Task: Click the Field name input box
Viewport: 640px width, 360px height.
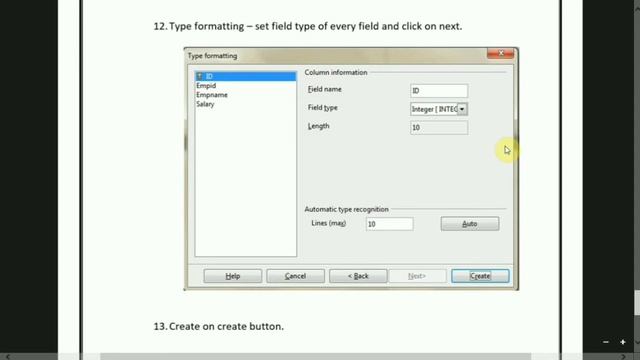Action: (439, 91)
